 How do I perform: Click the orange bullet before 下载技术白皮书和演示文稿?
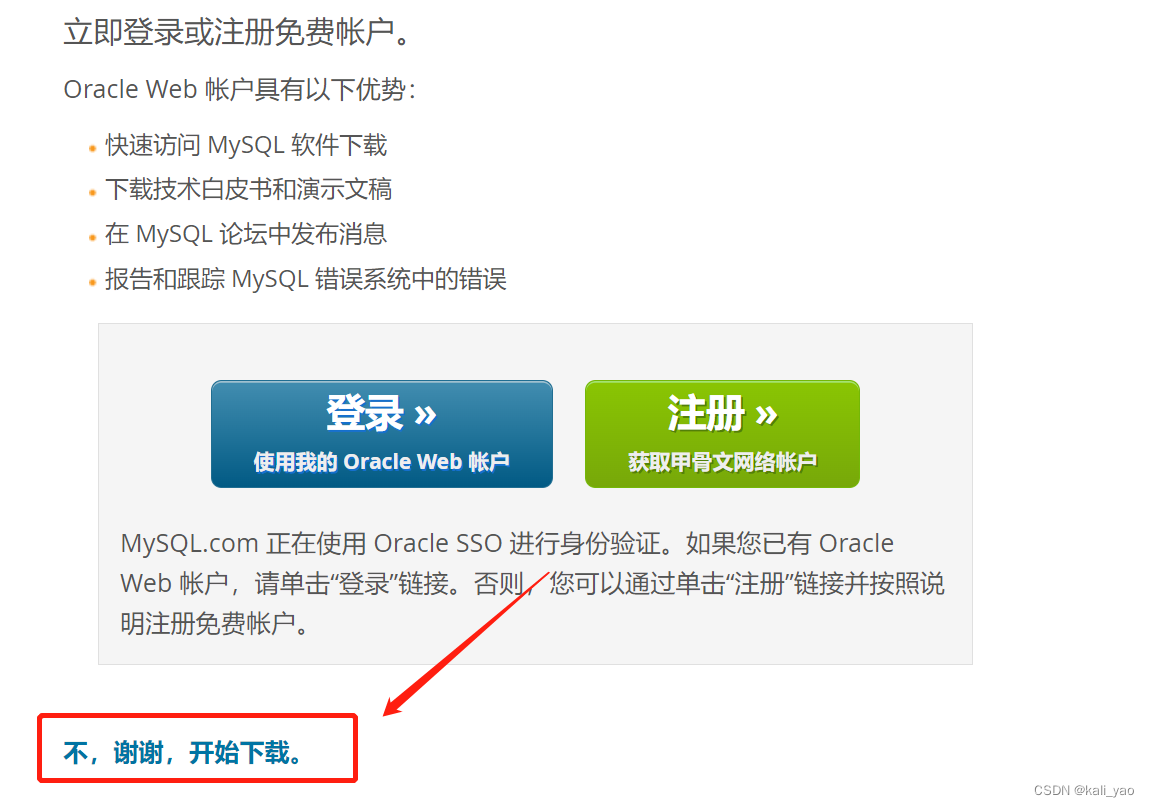pyautogui.click(x=92, y=193)
